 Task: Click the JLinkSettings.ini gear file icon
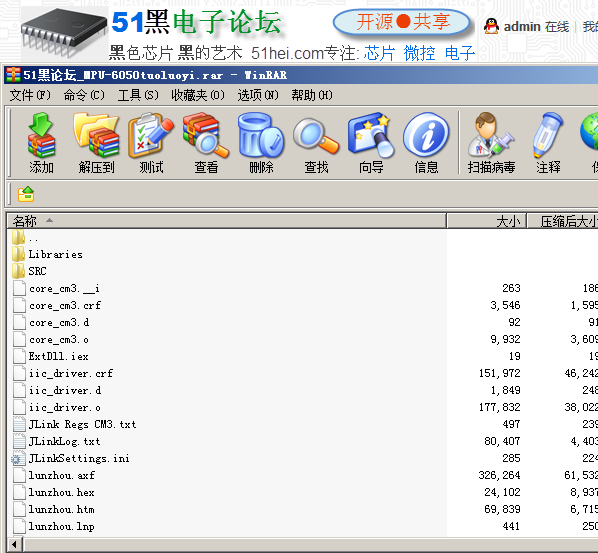tap(19, 458)
